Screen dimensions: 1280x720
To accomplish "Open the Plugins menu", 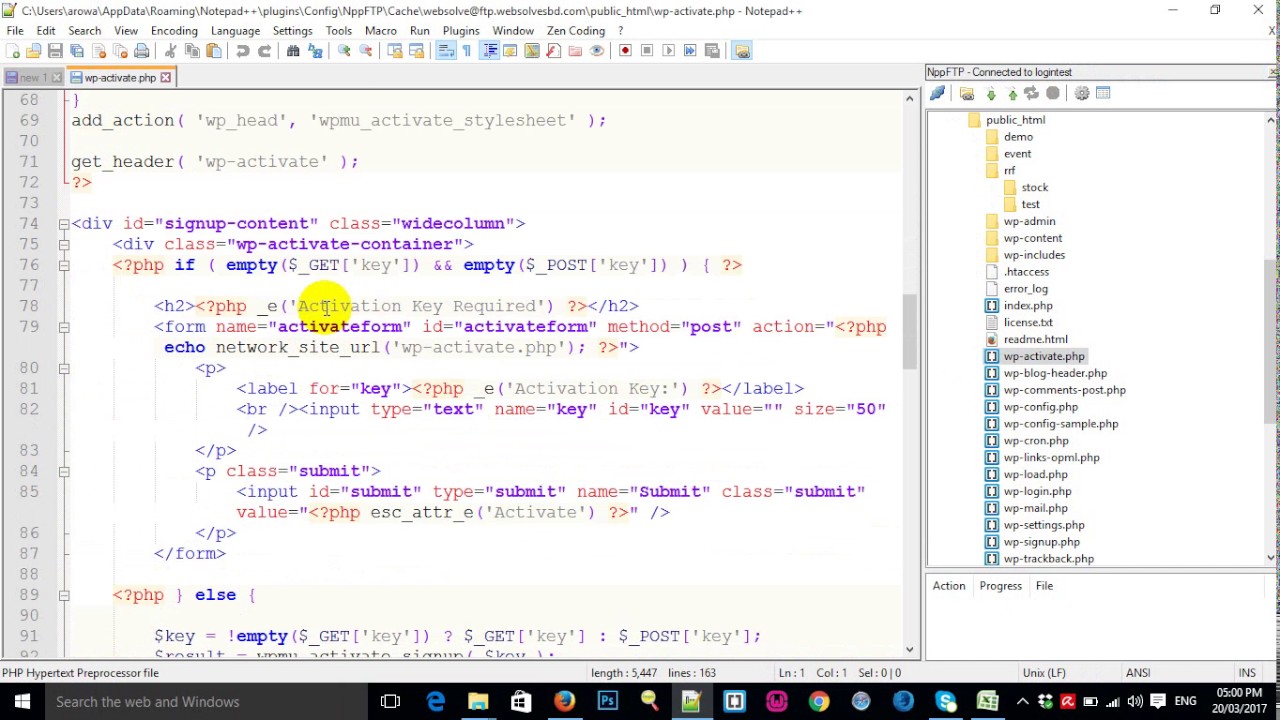I will (461, 31).
